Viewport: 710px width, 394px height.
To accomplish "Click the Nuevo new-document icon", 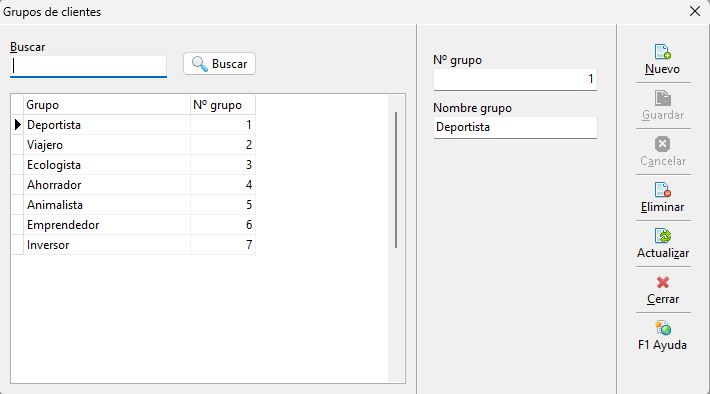I will (662, 52).
